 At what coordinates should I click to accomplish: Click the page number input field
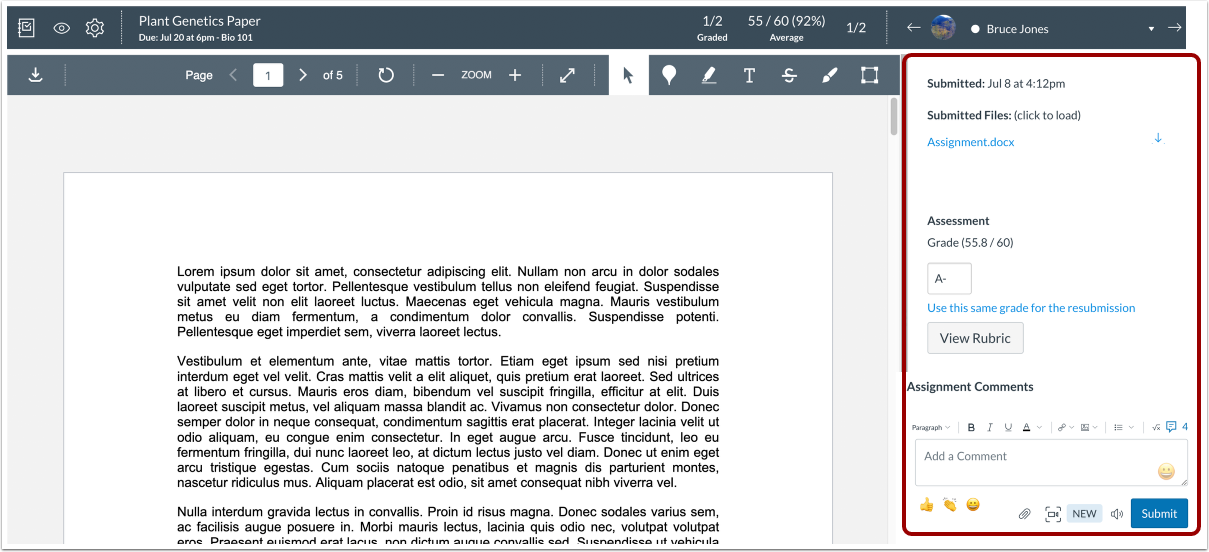pyautogui.click(x=268, y=75)
